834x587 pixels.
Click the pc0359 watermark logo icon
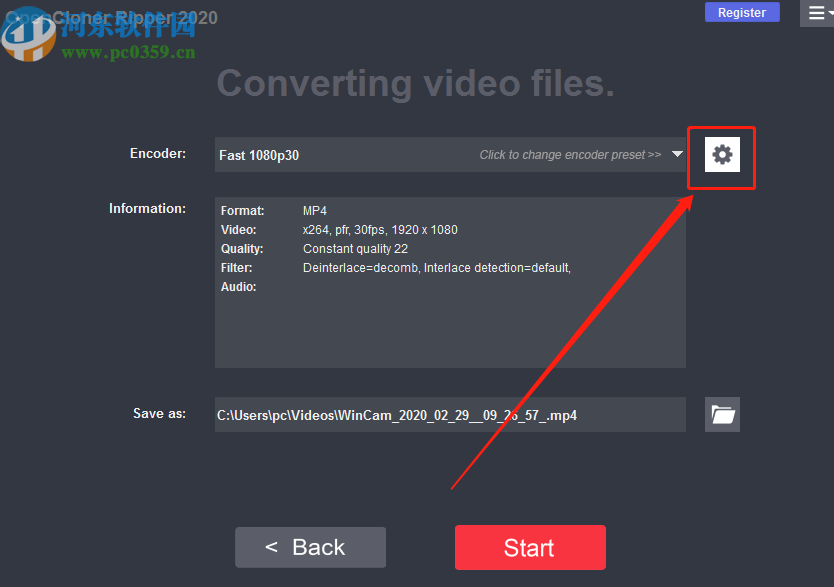point(29,35)
